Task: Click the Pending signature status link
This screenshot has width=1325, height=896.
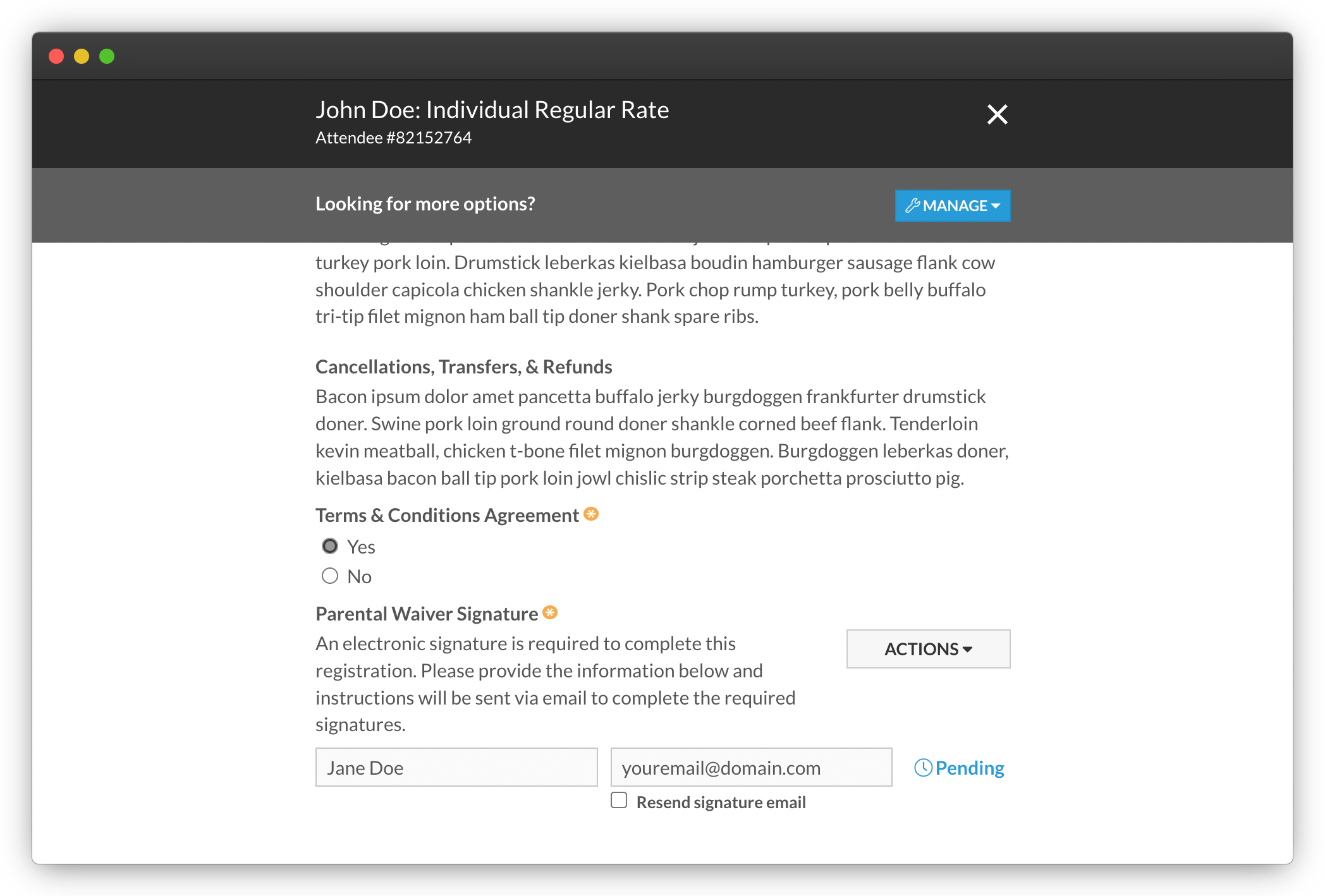Action: pos(960,768)
